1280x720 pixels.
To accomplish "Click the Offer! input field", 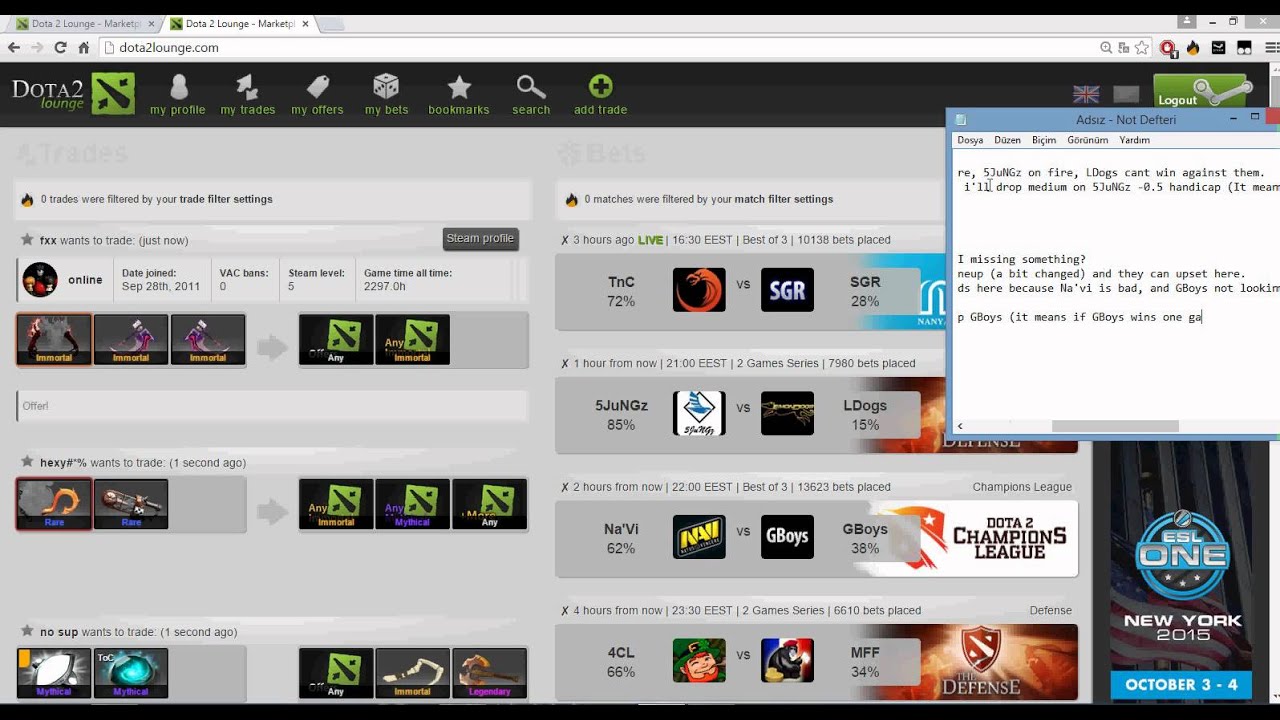I will (272, 406).
